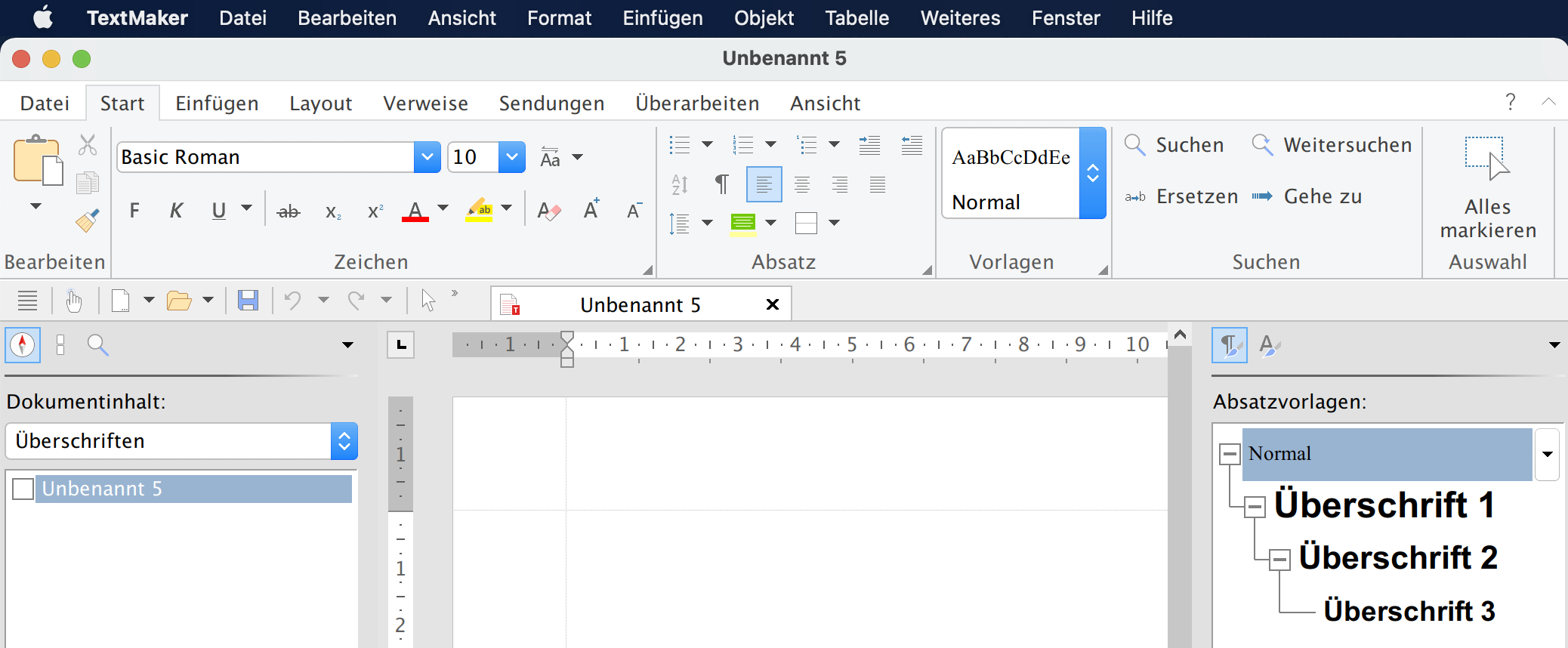1568x648 pixels.
Task: Click multilevel list icon
Action: (807, 145)
